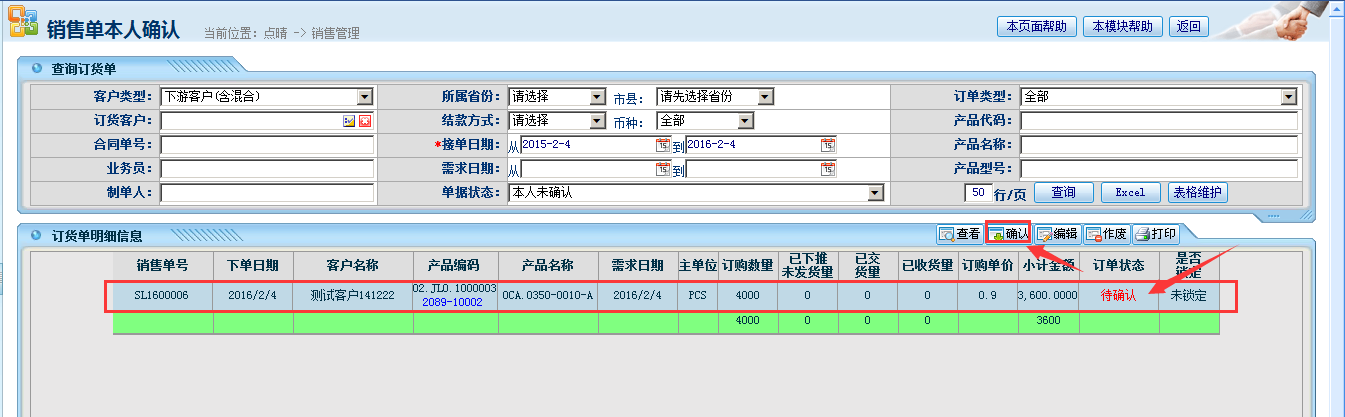Open the 订单类型 dropdown
The image size is (1345, 417).
[1288, 97]
